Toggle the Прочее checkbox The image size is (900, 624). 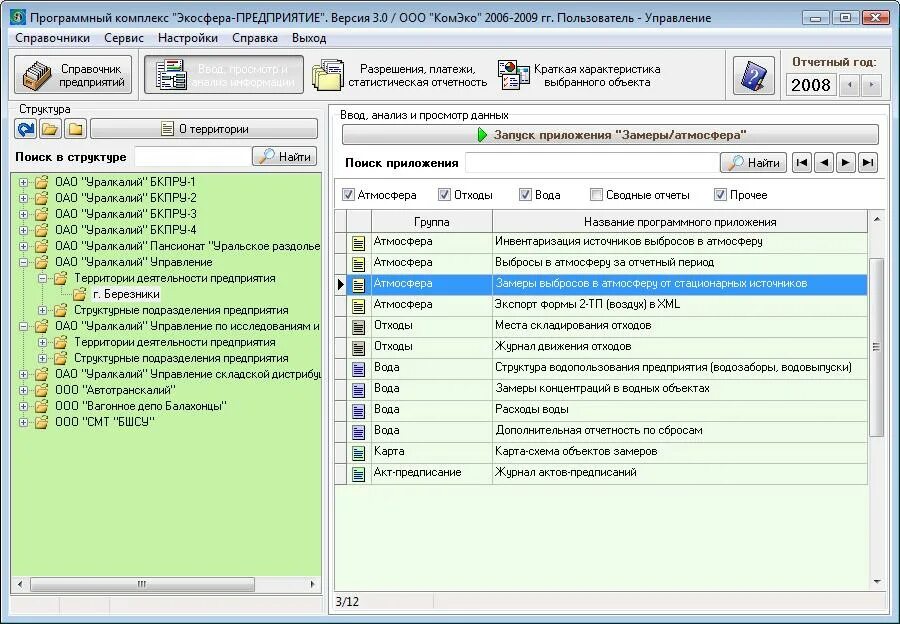(x=720, y=195)
